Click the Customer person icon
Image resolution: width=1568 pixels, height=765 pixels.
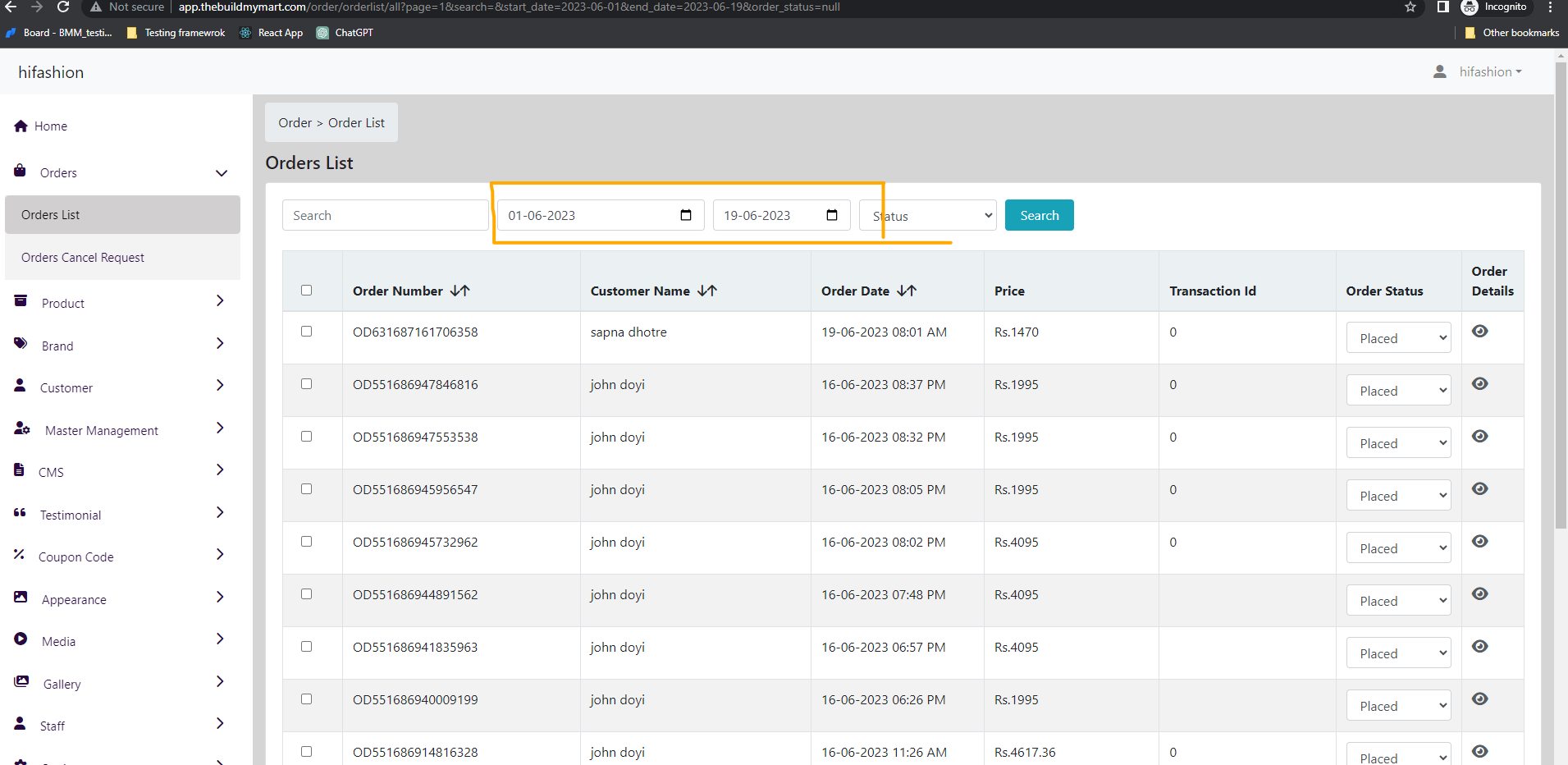pyautogui.click(x=20, y=385)
